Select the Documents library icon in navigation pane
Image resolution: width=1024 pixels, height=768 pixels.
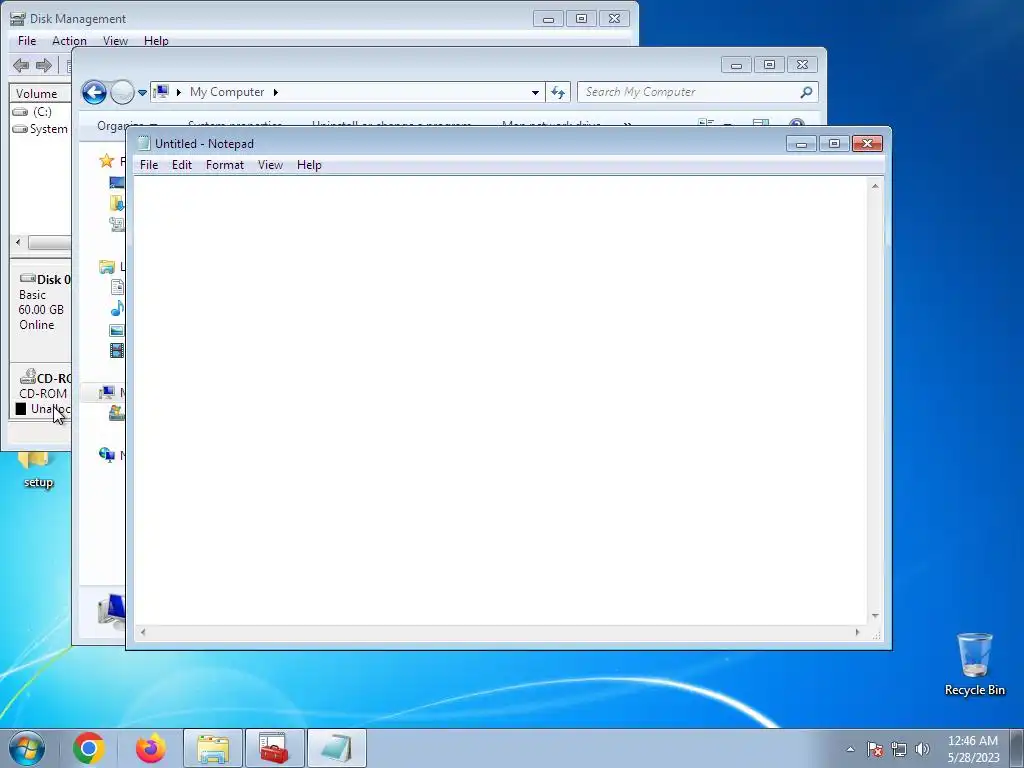[118, 287]
